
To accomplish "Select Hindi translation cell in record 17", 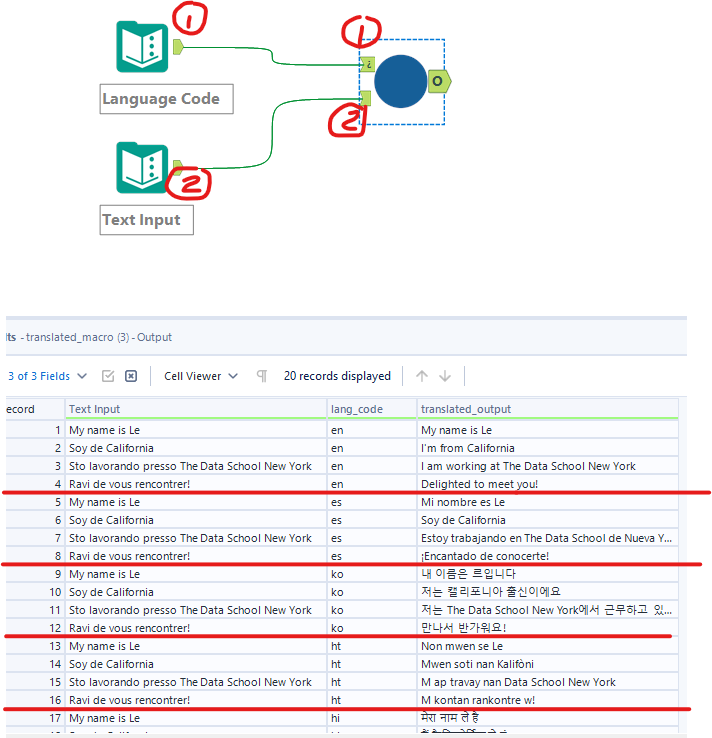I will (x=548, y=718).
